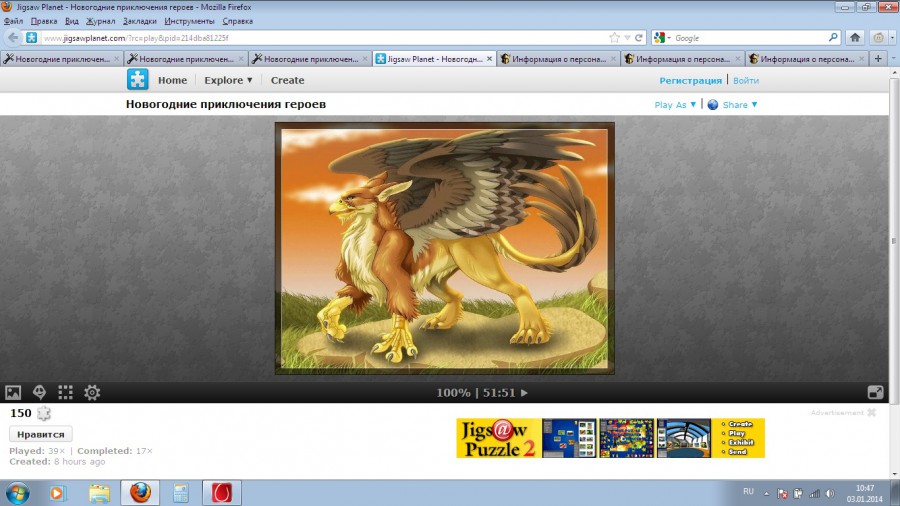Open the Правка menu
Image resolution: width=900 pixels, height=506 pixels.
[44, 21]
